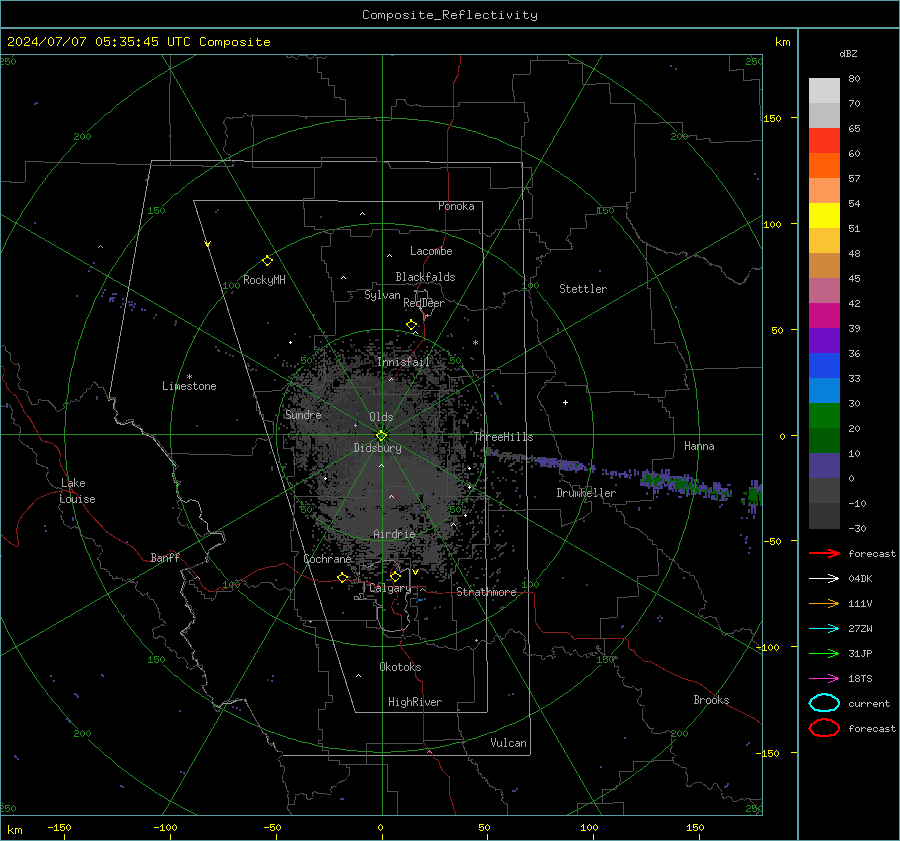Click the purple 36-39 dBZ color swatch
The width and height of the screenshot is (900, 841).
(824, 340)
